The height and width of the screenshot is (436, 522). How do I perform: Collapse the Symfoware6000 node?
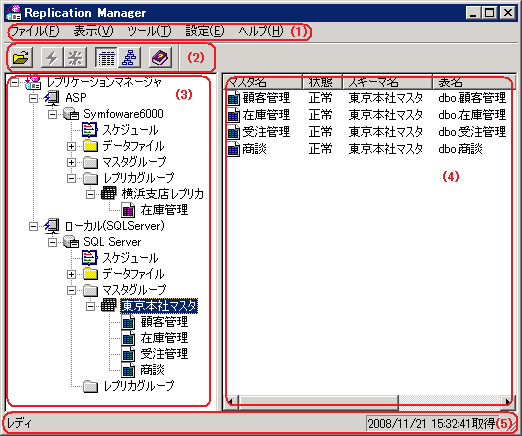(x=52, y=114)
